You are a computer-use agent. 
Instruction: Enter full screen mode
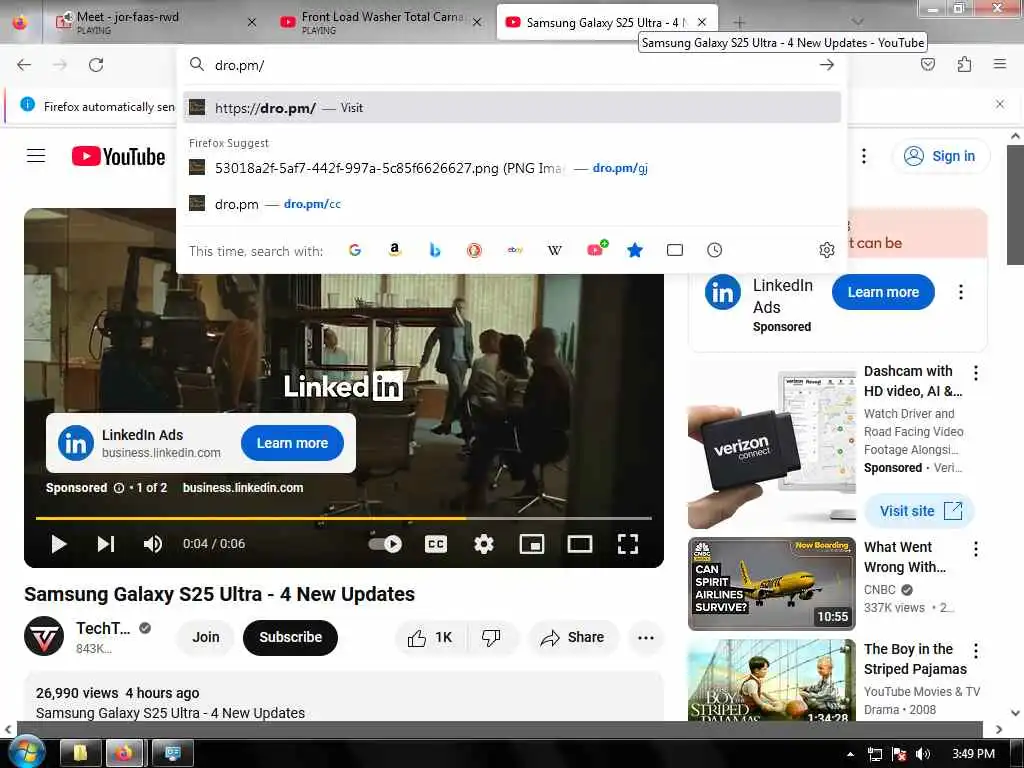tap(628, 544)
